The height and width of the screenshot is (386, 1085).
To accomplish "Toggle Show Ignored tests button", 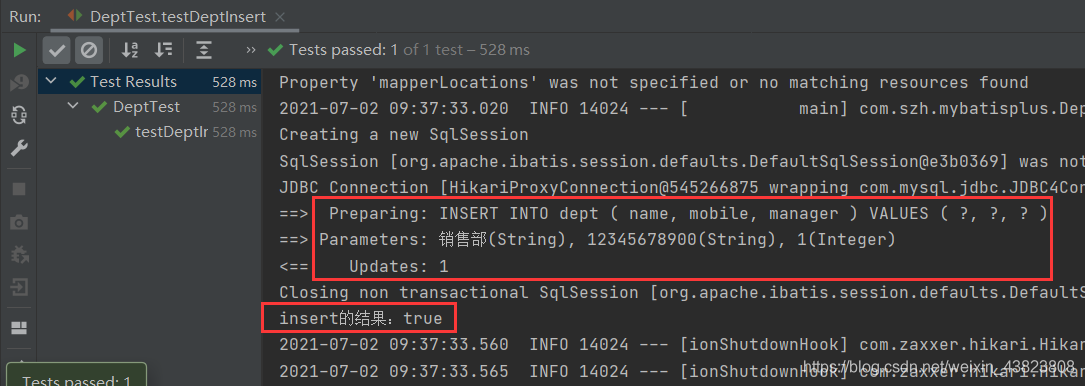I will coord(89,50).
